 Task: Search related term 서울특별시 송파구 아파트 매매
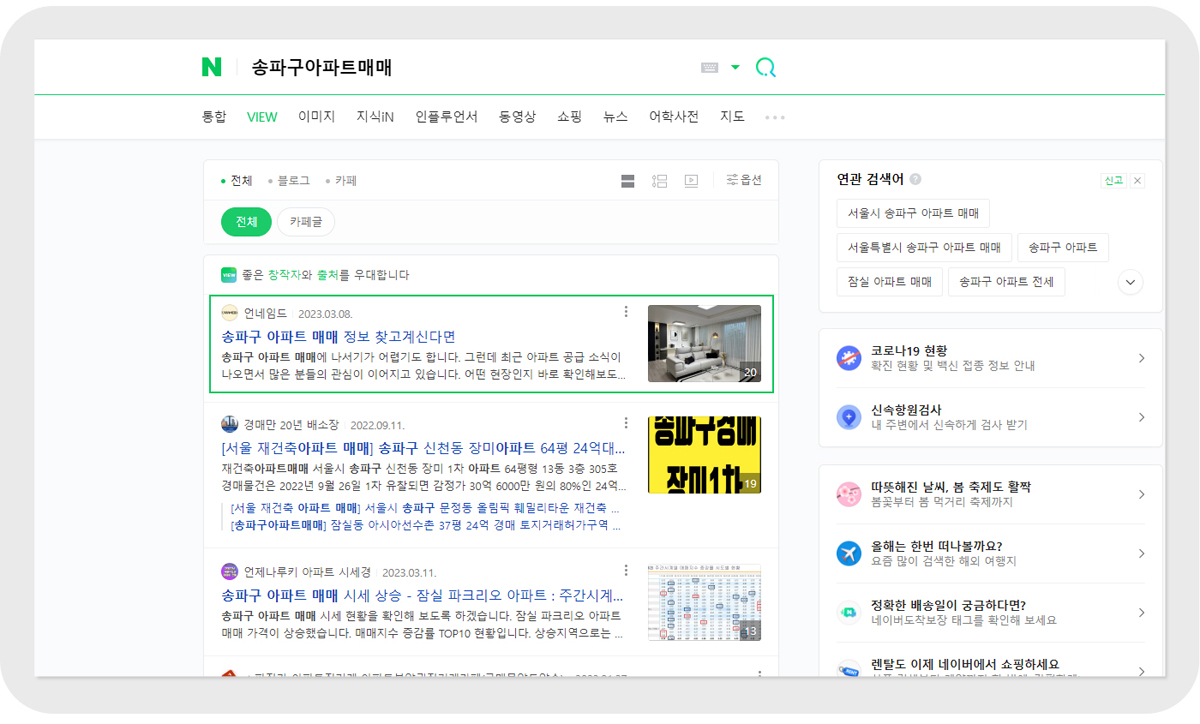click(x=924, y=247)
